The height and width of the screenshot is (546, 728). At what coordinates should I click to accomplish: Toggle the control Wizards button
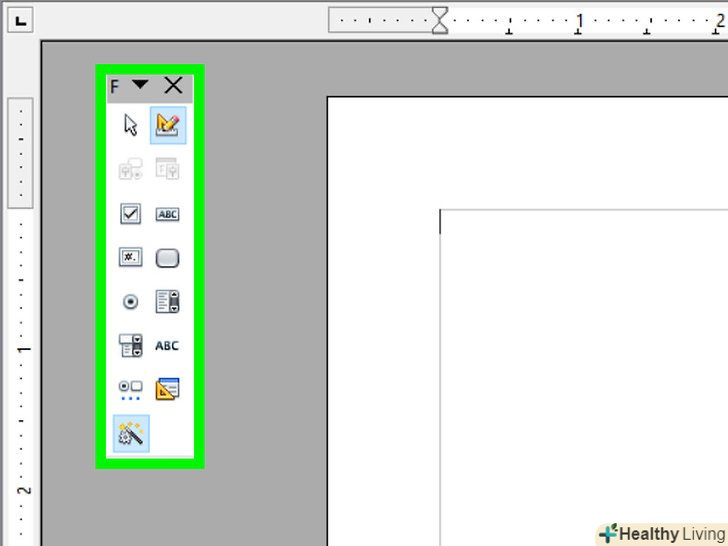(131, 433)
